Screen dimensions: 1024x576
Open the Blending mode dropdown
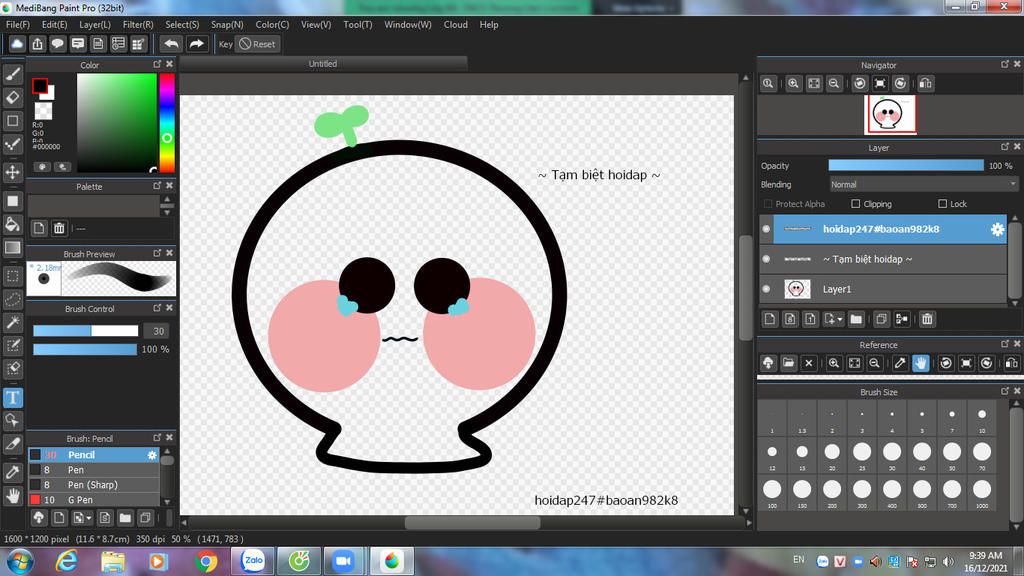coord(923,185)
